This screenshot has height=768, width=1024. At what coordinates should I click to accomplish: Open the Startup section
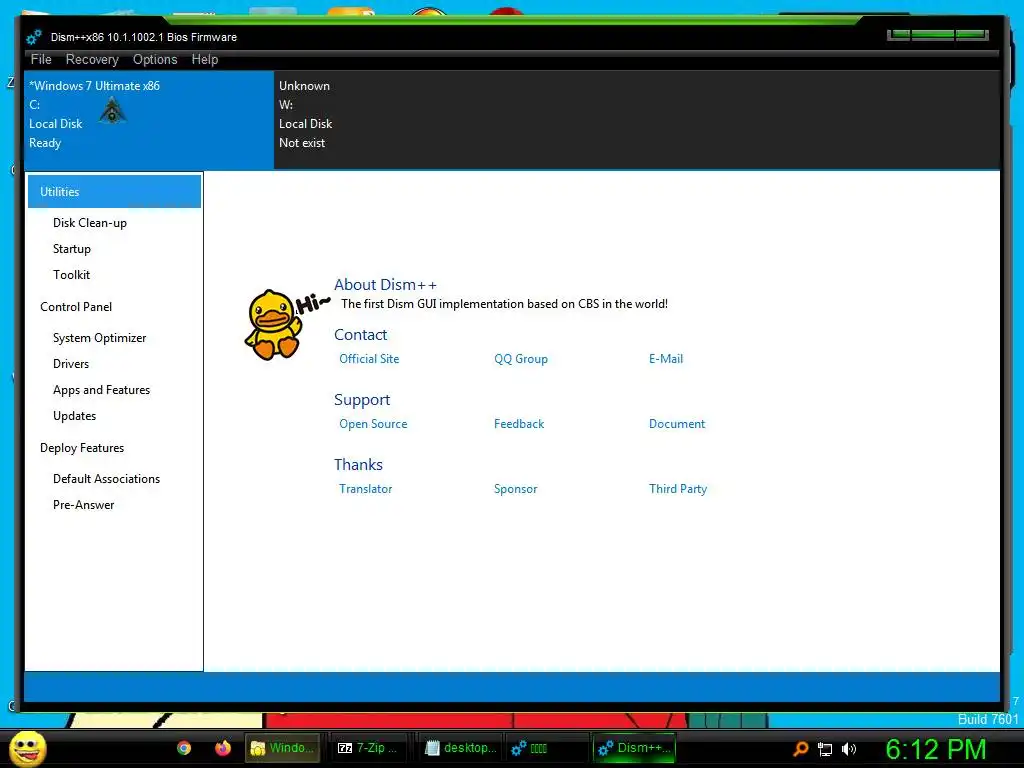72,249
